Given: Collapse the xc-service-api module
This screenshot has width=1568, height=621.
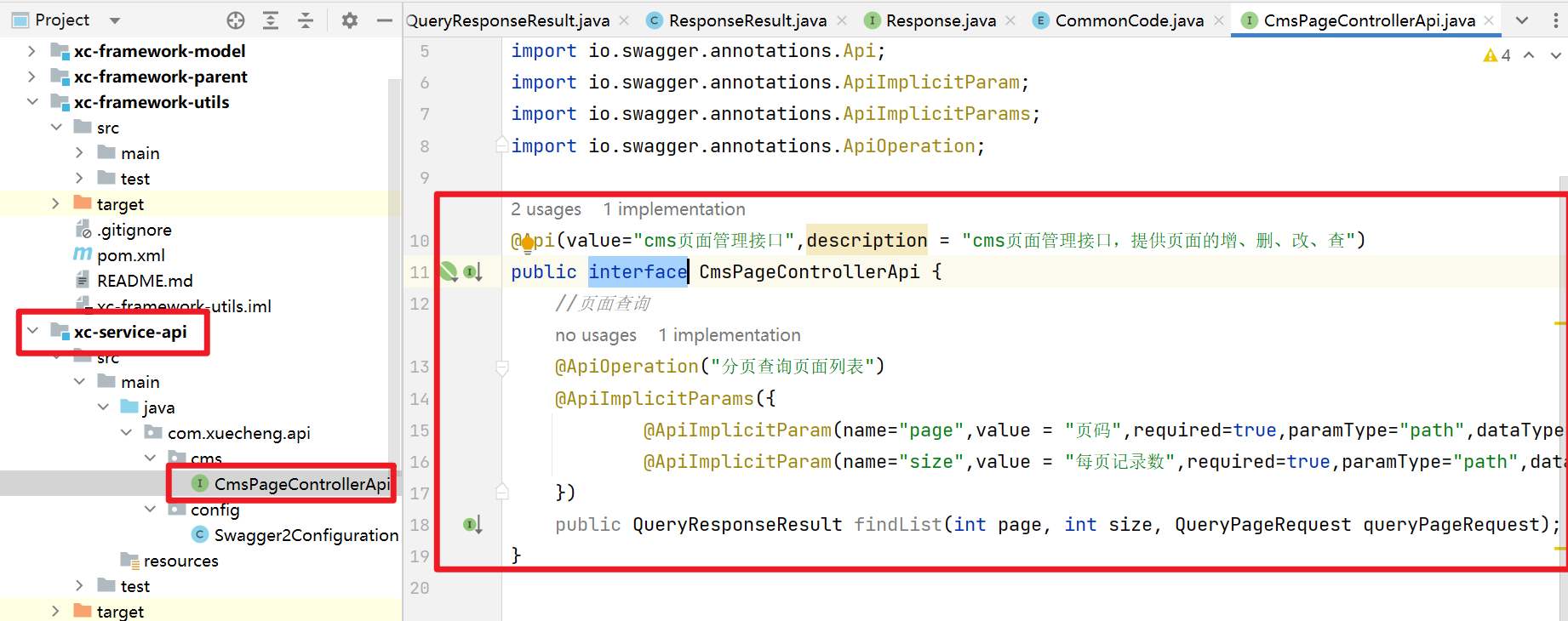Looking at the screenshot, I should [31, 332].
